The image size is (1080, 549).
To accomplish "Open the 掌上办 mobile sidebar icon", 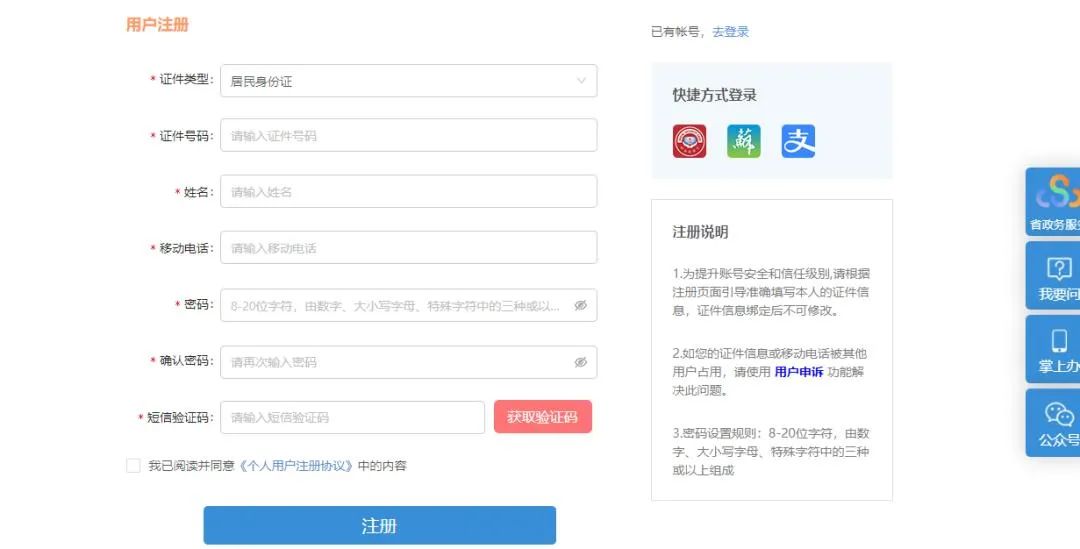I will click(x=1052, y=349).
